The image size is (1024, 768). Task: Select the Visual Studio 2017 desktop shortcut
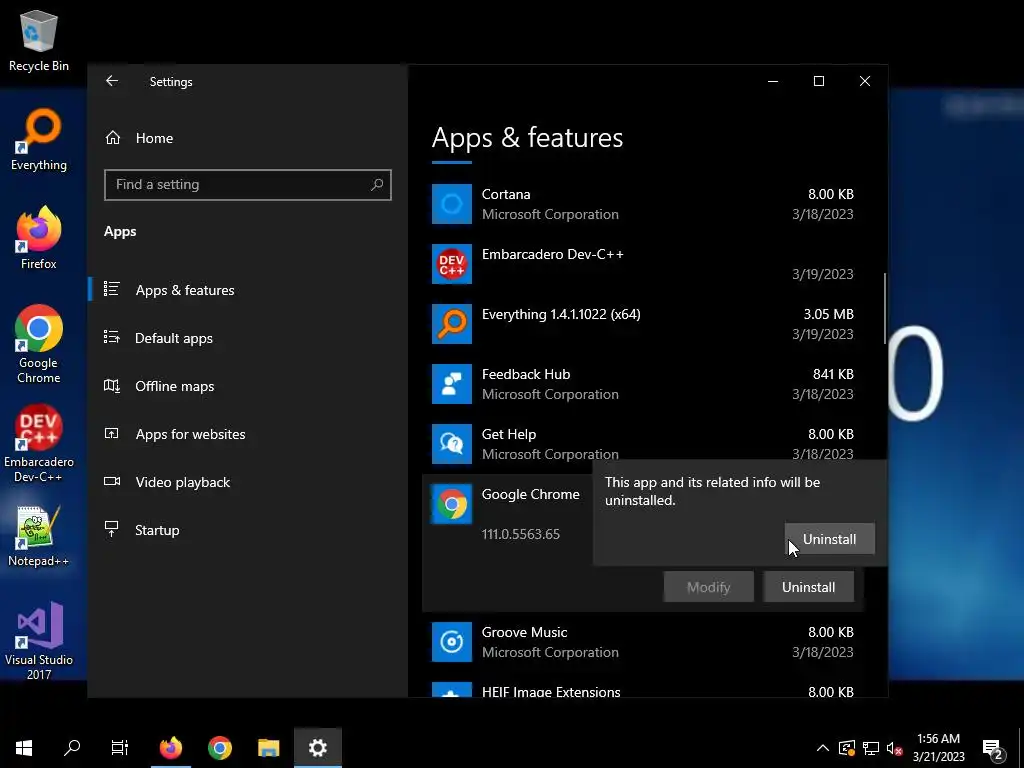(x=39, y=641)
